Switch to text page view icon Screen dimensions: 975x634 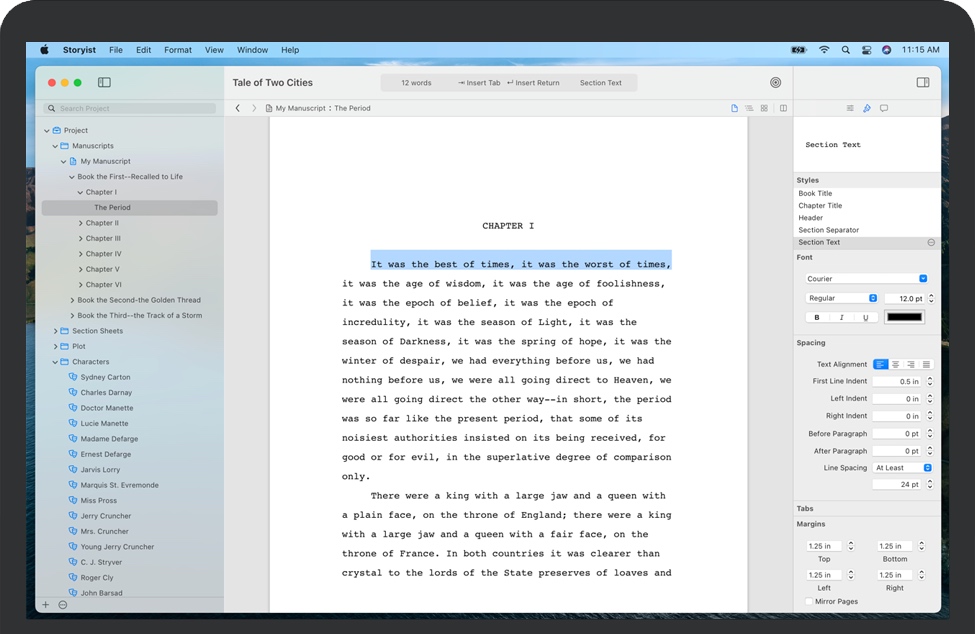tap(734, 108)
